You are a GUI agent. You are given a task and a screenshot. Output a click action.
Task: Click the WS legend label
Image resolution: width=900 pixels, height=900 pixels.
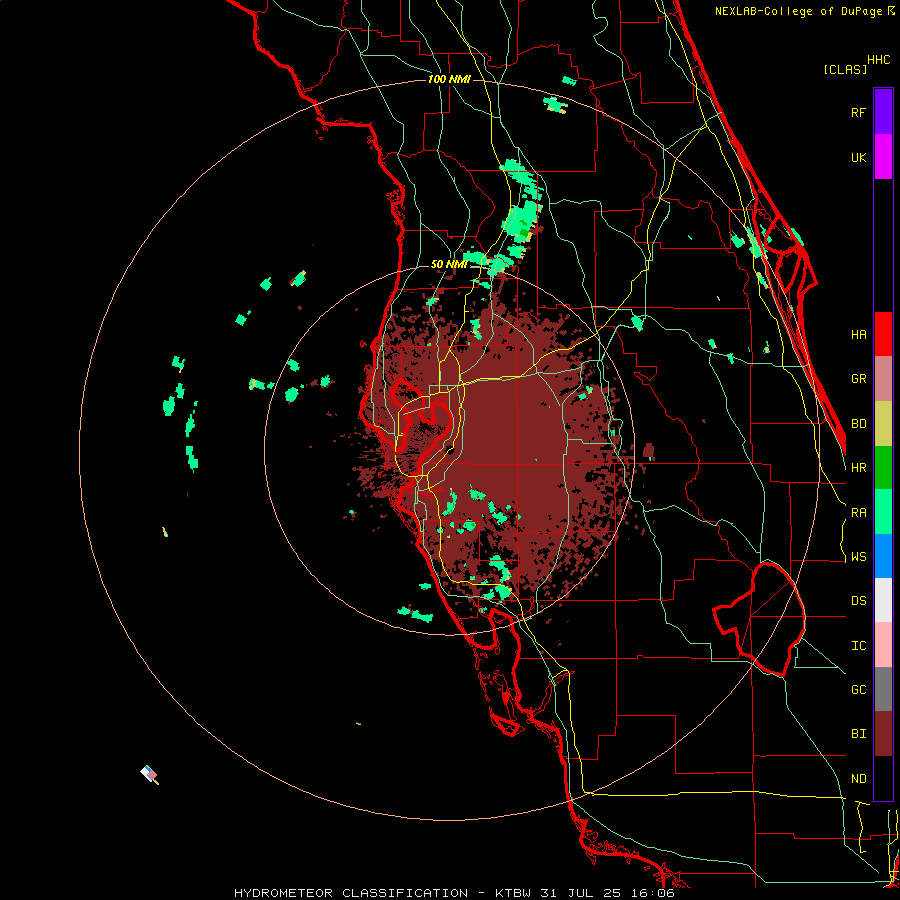point(858,557)
